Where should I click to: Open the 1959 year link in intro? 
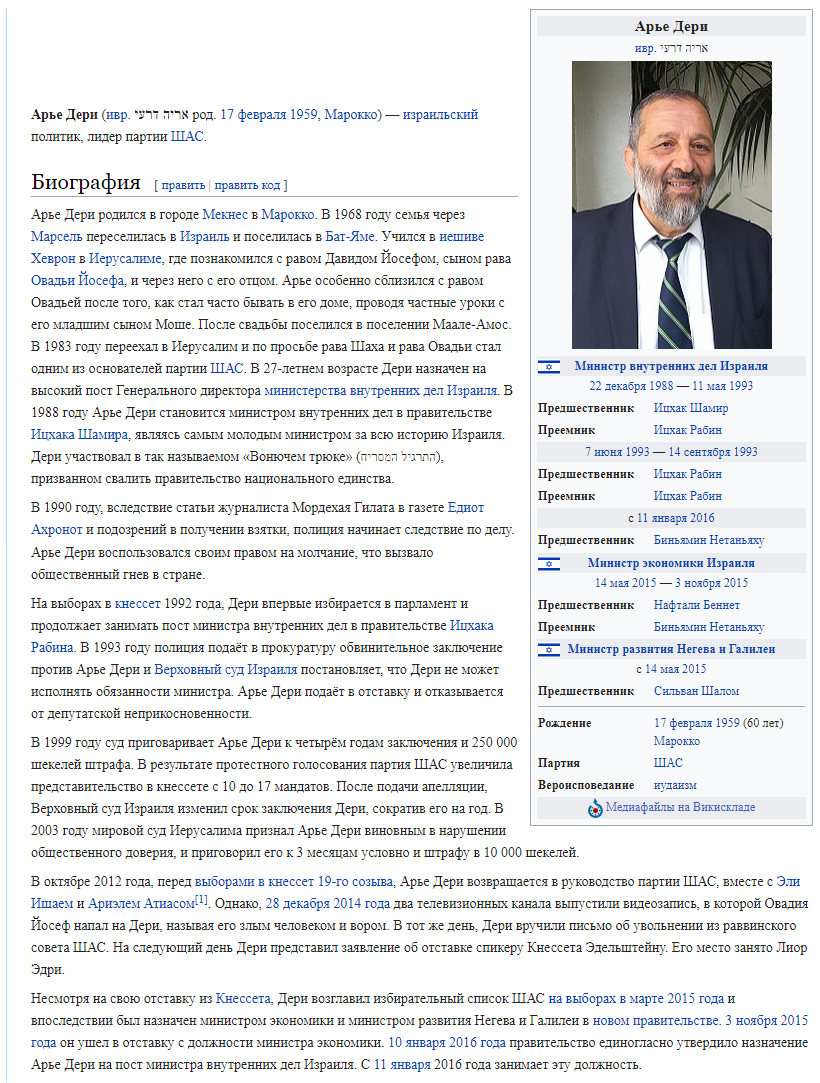(303, 115)
